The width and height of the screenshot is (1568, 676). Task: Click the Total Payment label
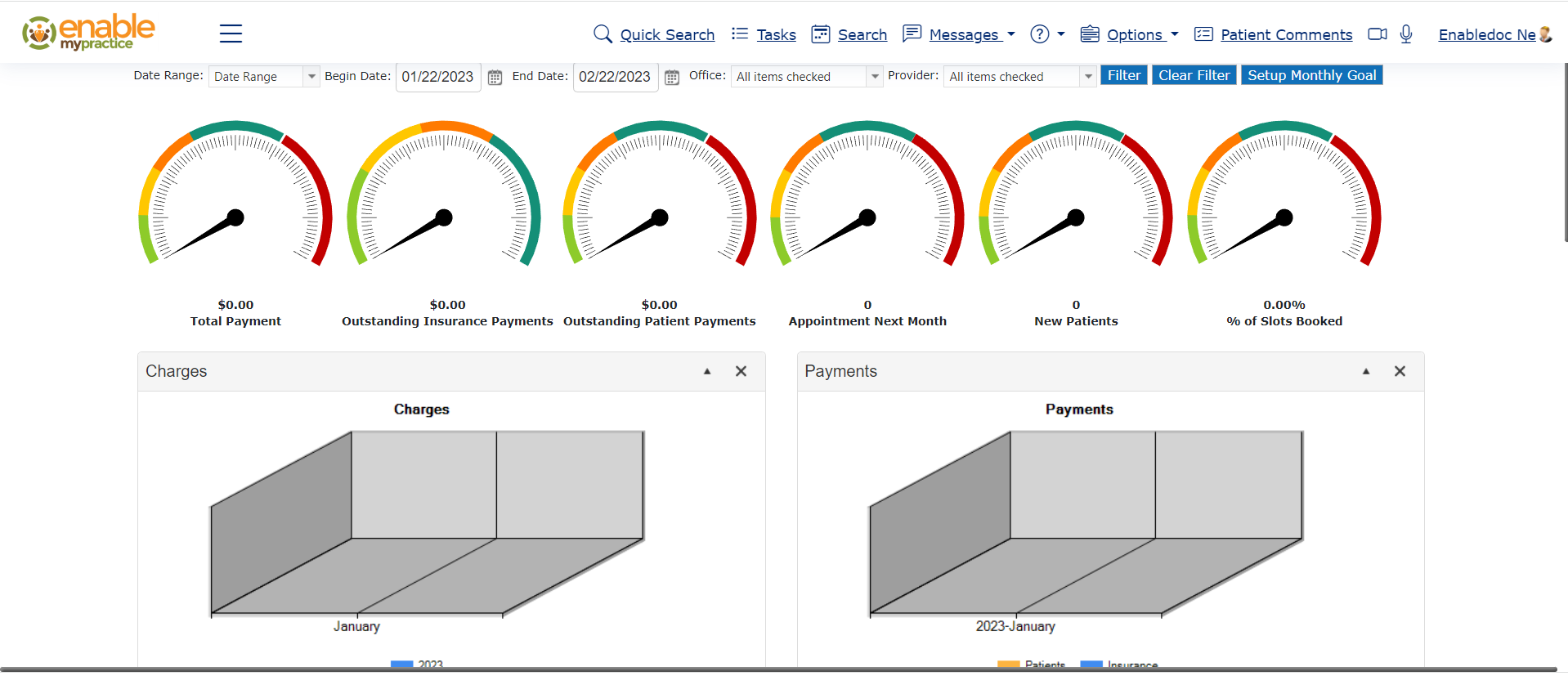(x=235, y=321)
